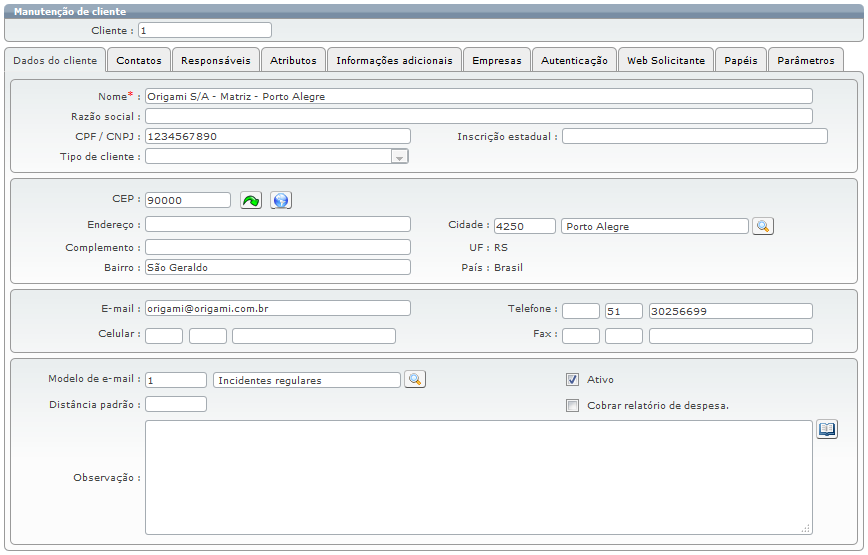Screen dimensions: 868x555
Task: Focus the Razão social field
Action: [479, 116]
